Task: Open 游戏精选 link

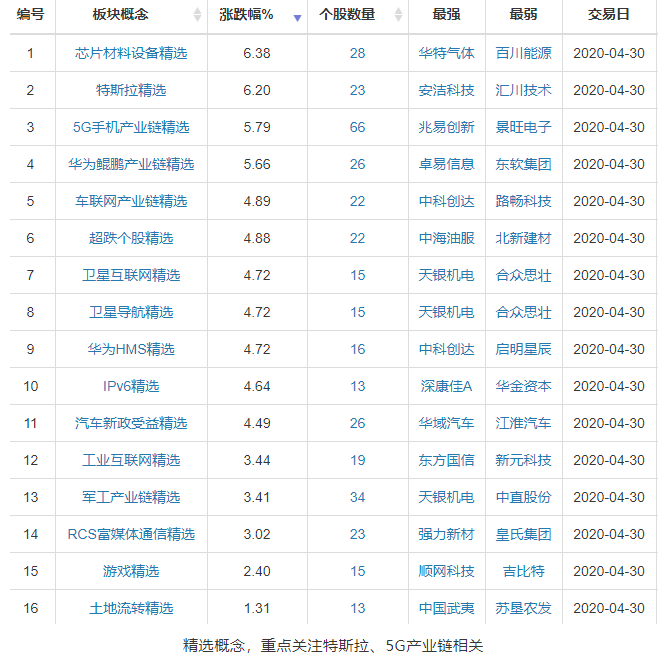Action: point(131,571)
